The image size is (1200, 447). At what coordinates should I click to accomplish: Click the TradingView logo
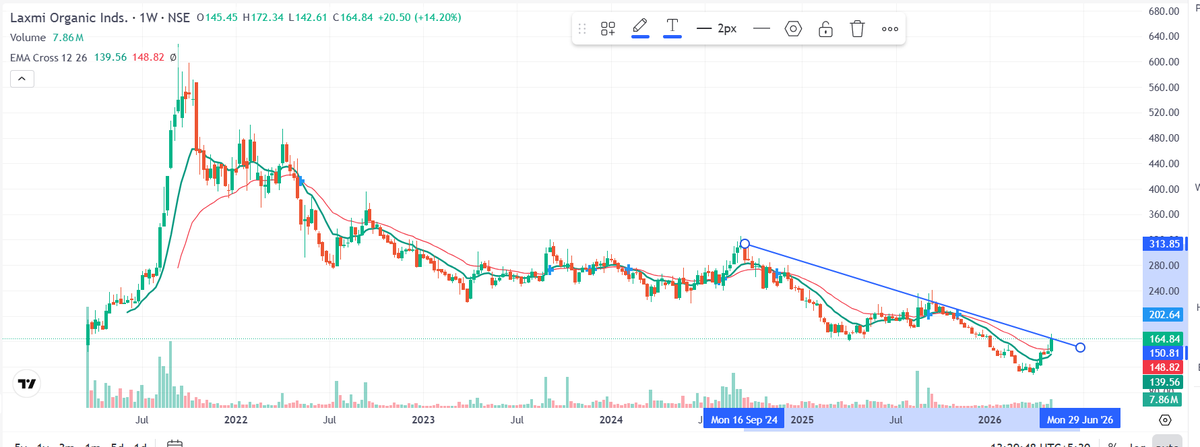[28, 383]
